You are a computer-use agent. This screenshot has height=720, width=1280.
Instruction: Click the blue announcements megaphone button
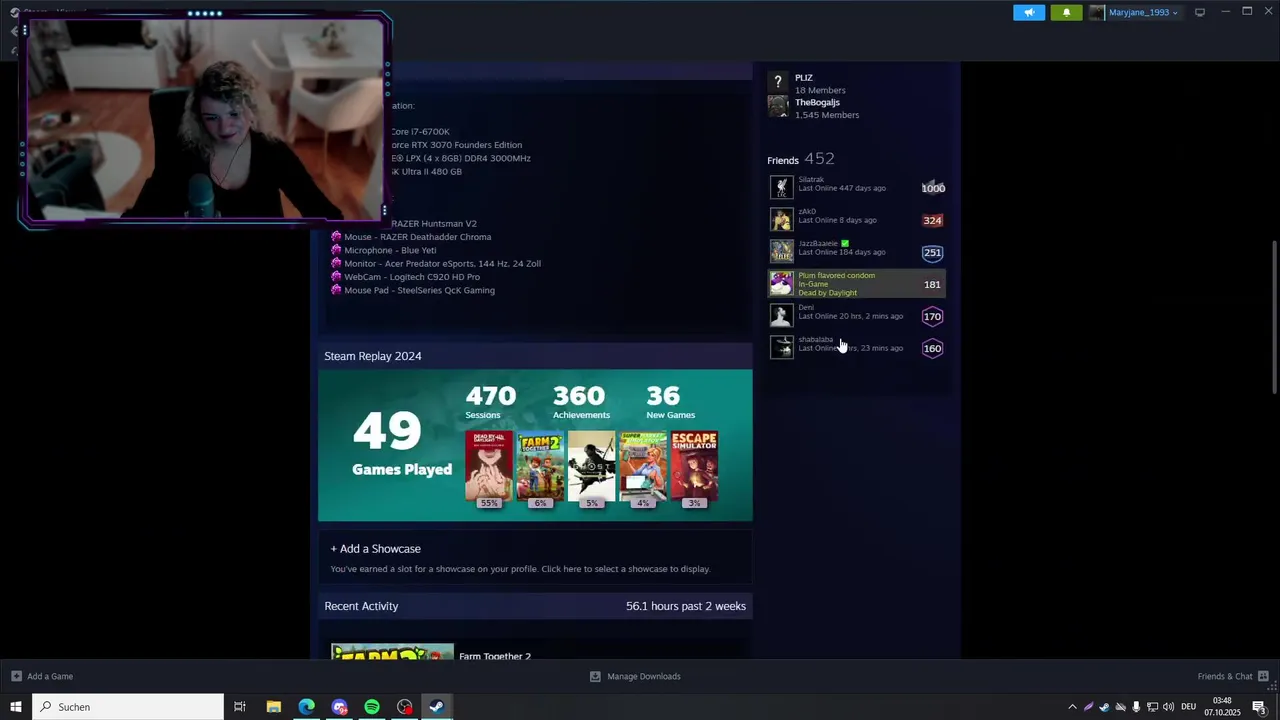tap(1029, 12)
